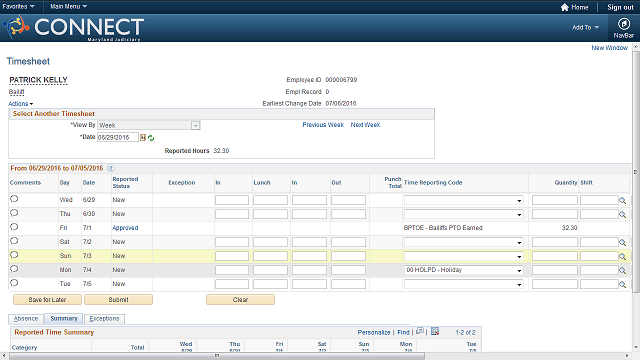The image size is (640, 360).
Task: Click the Submit button
Action: coord(118,300)
